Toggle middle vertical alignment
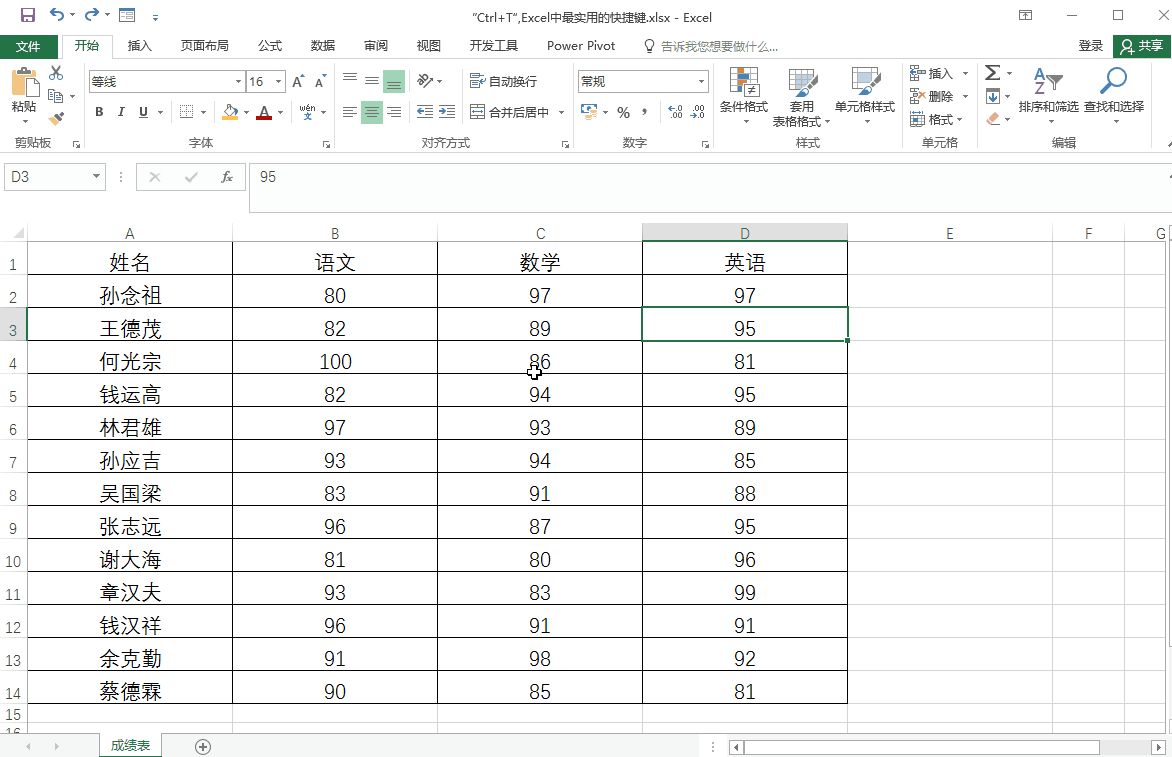1172x757 pixels. point(371,81)
